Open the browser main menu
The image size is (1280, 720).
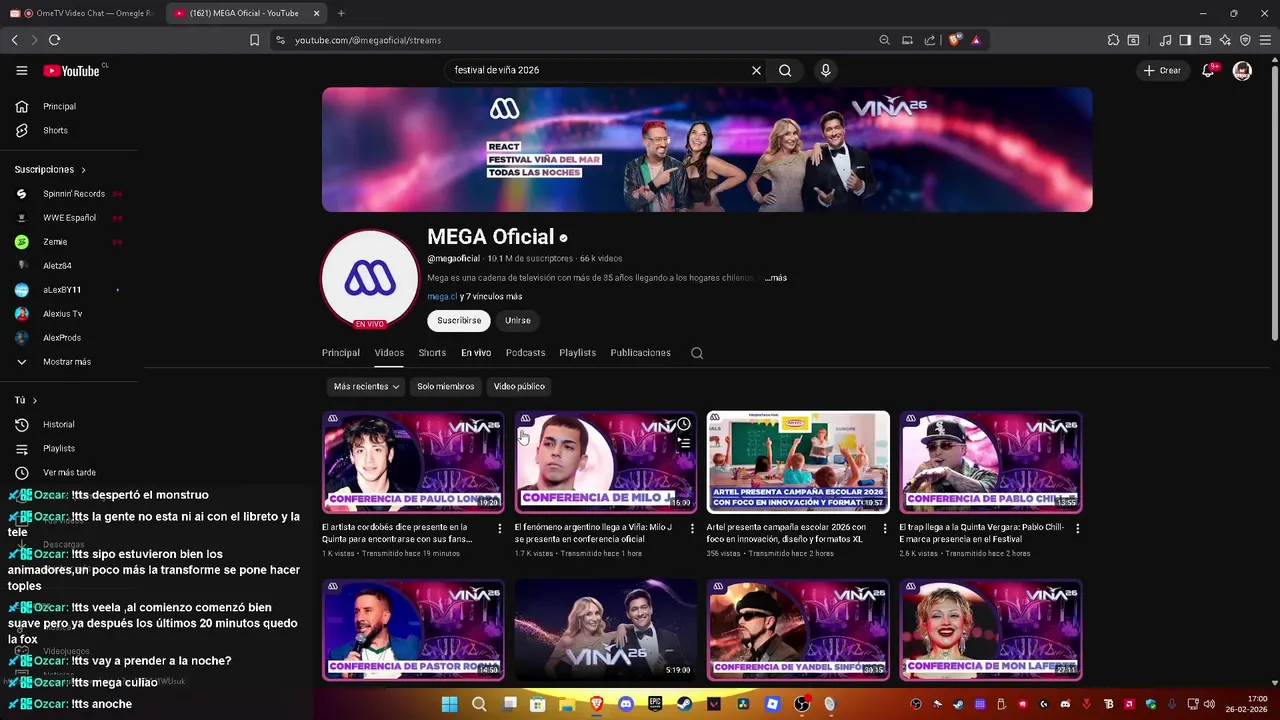tap(1266, 40)
